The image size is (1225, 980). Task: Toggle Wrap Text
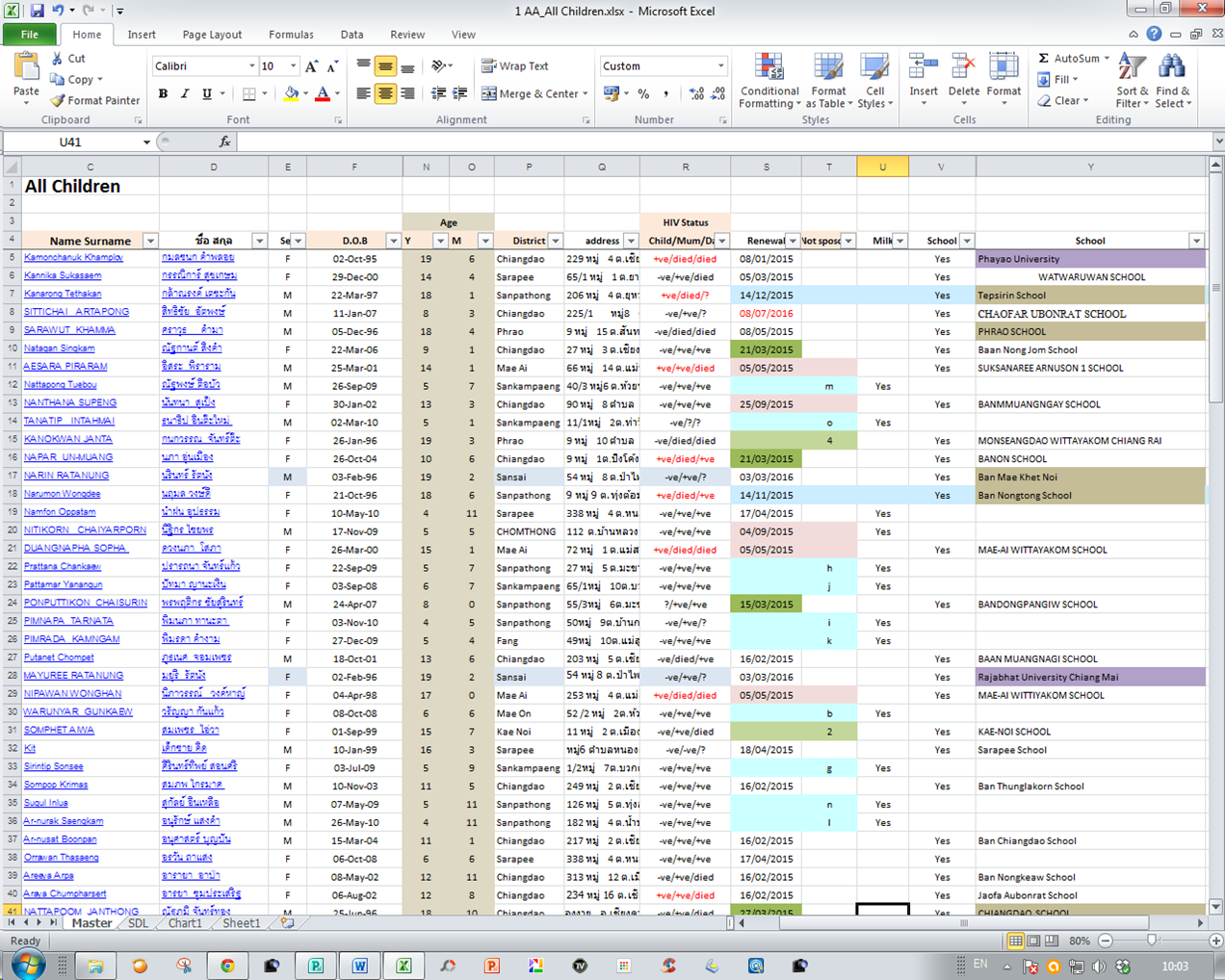pos(515,66)
